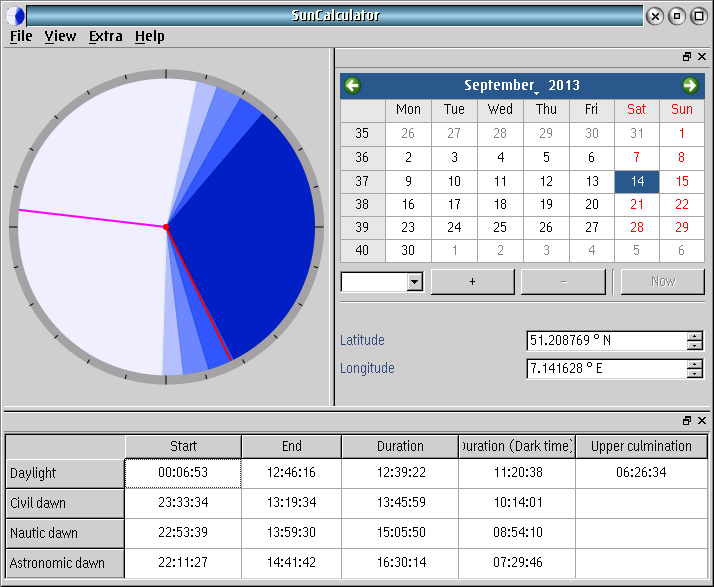Viewport: 714px width, 587px height.
Task: Click the 2013 year in calendar header
Action: 564,85
